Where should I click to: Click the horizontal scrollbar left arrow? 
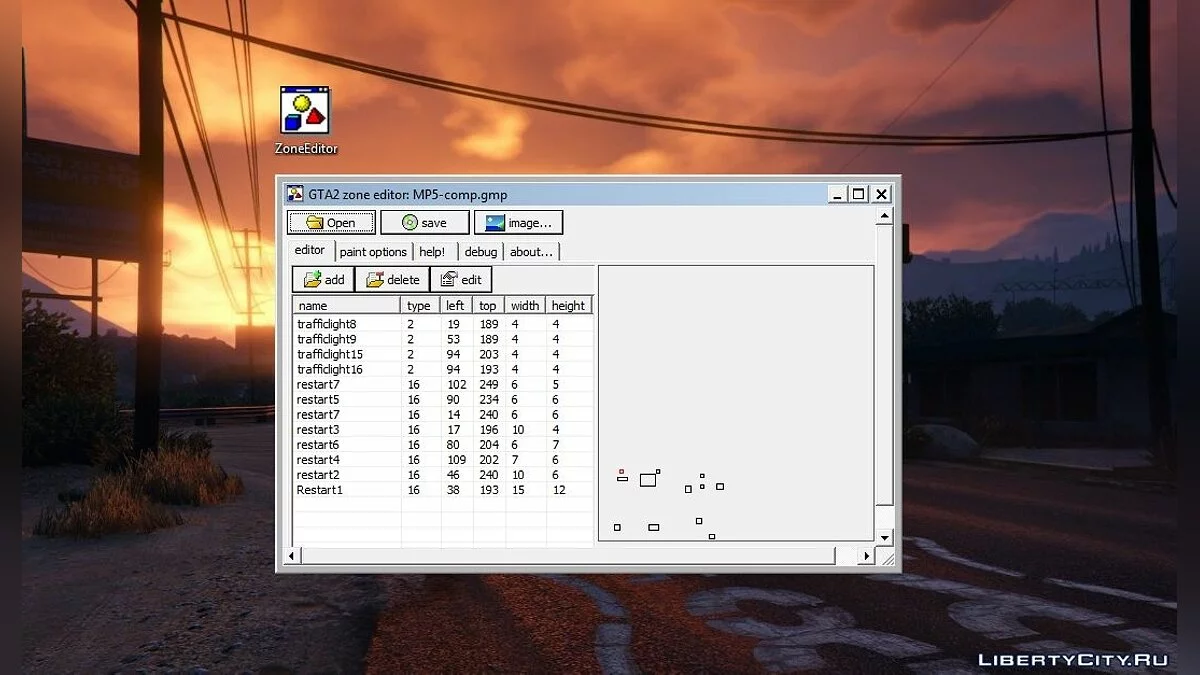click(293, 556)
